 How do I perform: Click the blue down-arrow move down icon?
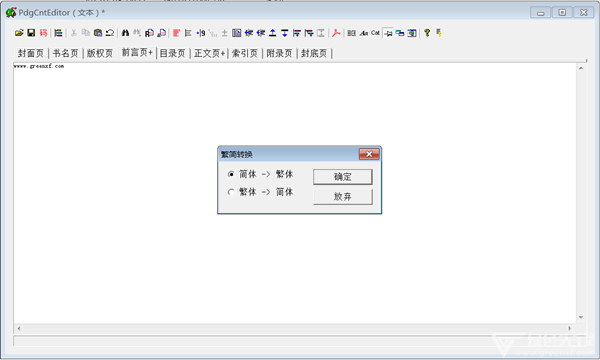(x=285, y=33)
